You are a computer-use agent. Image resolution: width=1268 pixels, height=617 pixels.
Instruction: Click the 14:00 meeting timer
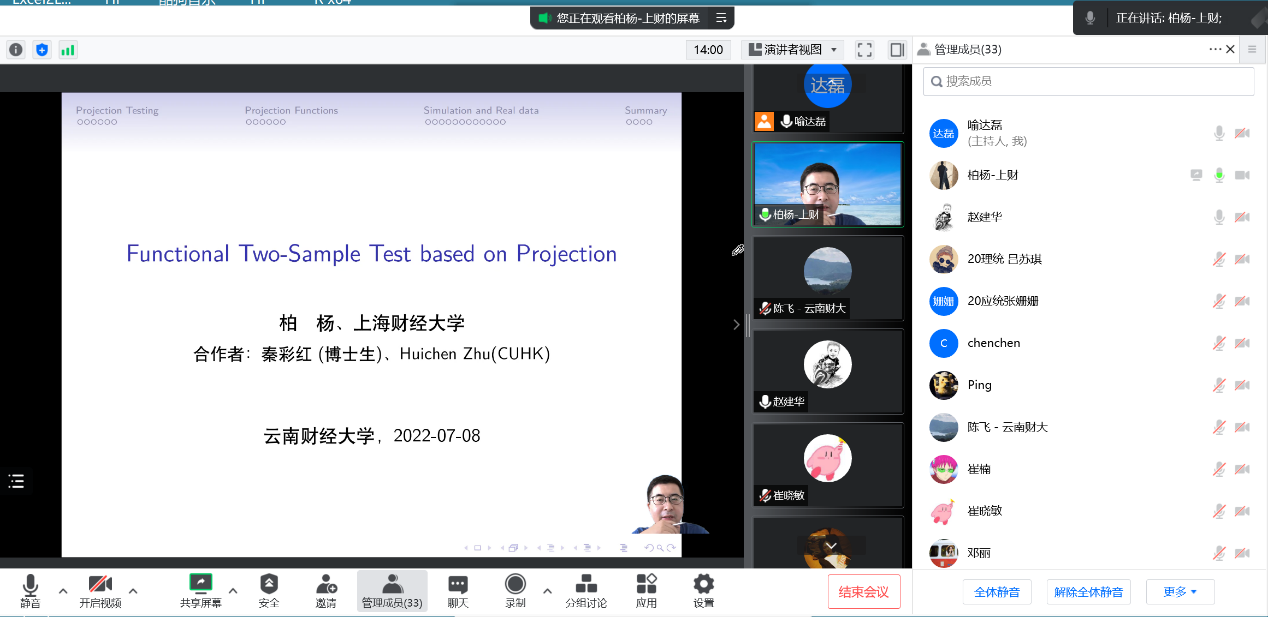tap(708, 49)
